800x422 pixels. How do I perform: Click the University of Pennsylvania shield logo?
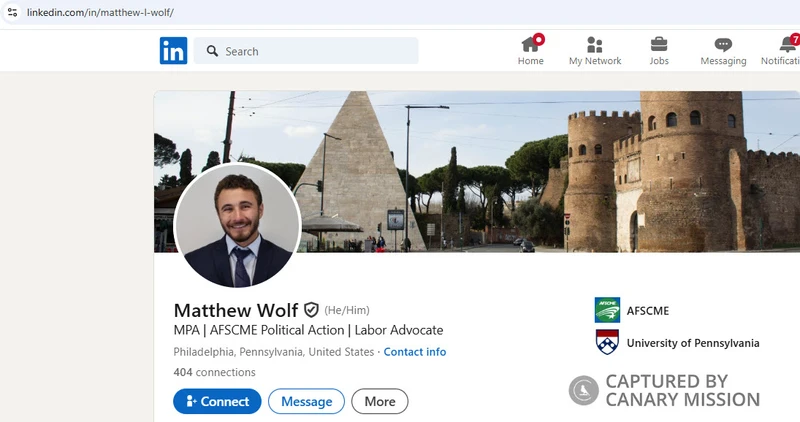607,343
